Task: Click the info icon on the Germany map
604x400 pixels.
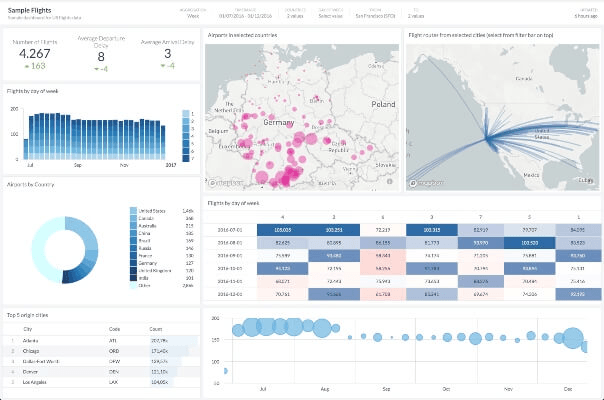Action: (389, 182)
